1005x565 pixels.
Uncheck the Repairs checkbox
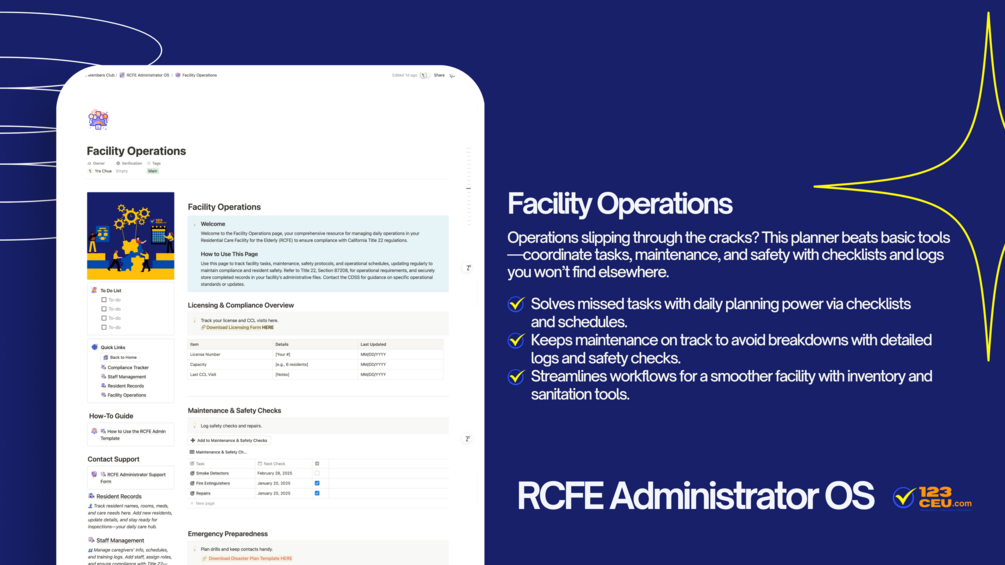(317, 494)
